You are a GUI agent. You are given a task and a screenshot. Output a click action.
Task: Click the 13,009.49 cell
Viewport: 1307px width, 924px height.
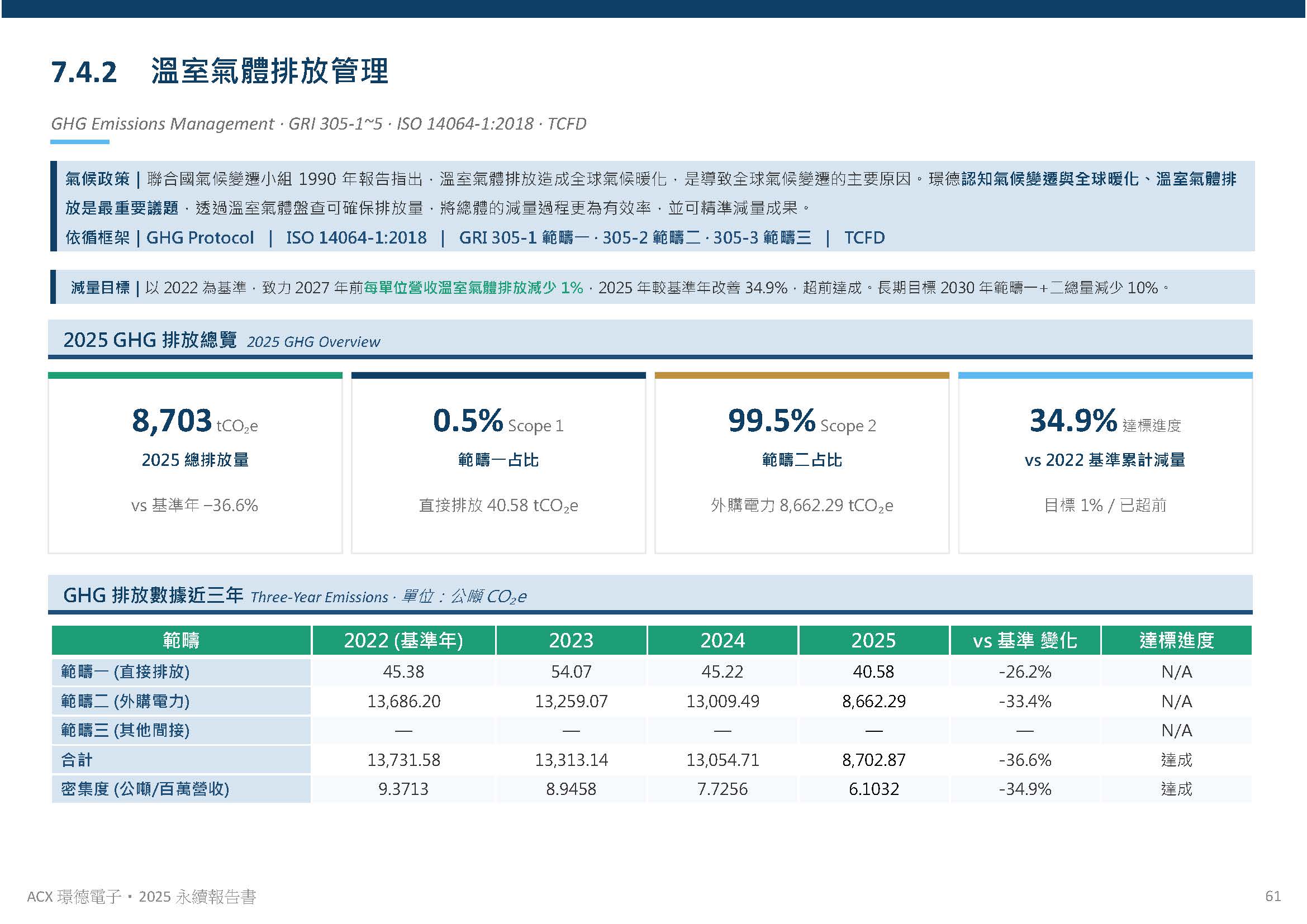(x=723, y=702)
